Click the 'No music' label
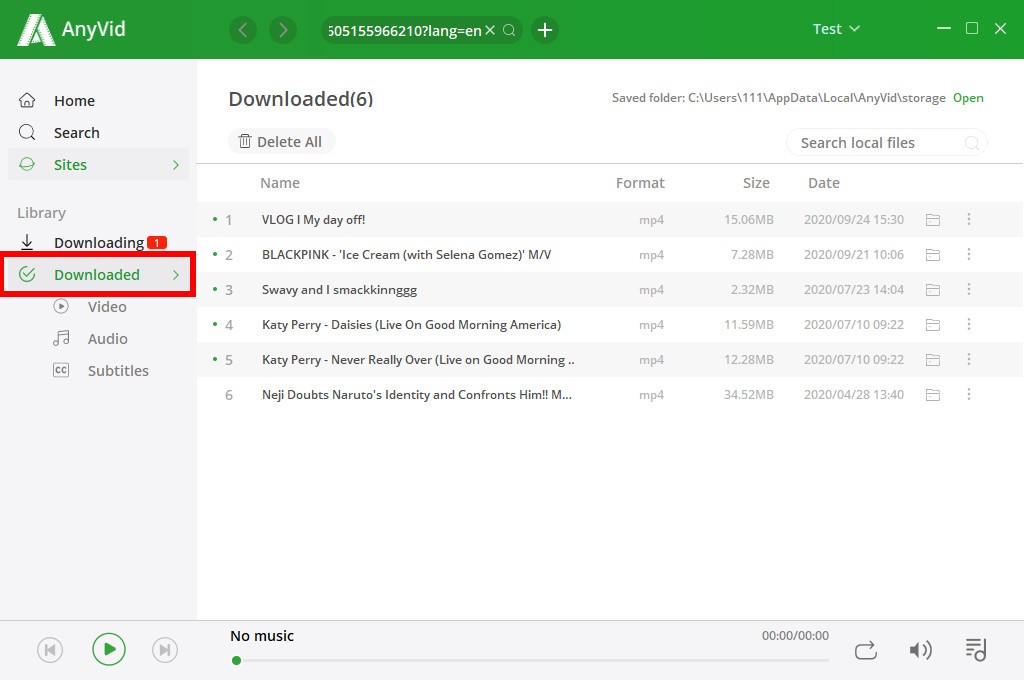The image size is (1024, 680). 262,636
